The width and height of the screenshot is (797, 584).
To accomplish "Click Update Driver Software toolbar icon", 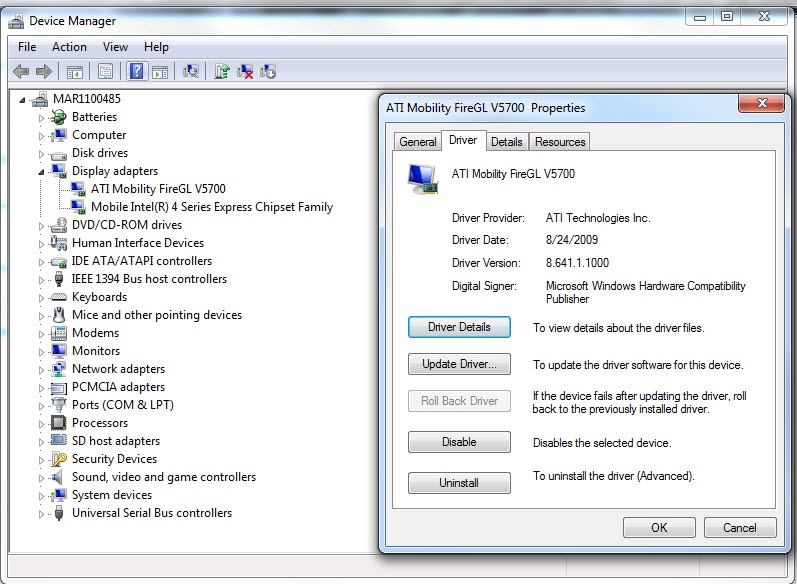I will pyautogui.click(x=222, y=71).
